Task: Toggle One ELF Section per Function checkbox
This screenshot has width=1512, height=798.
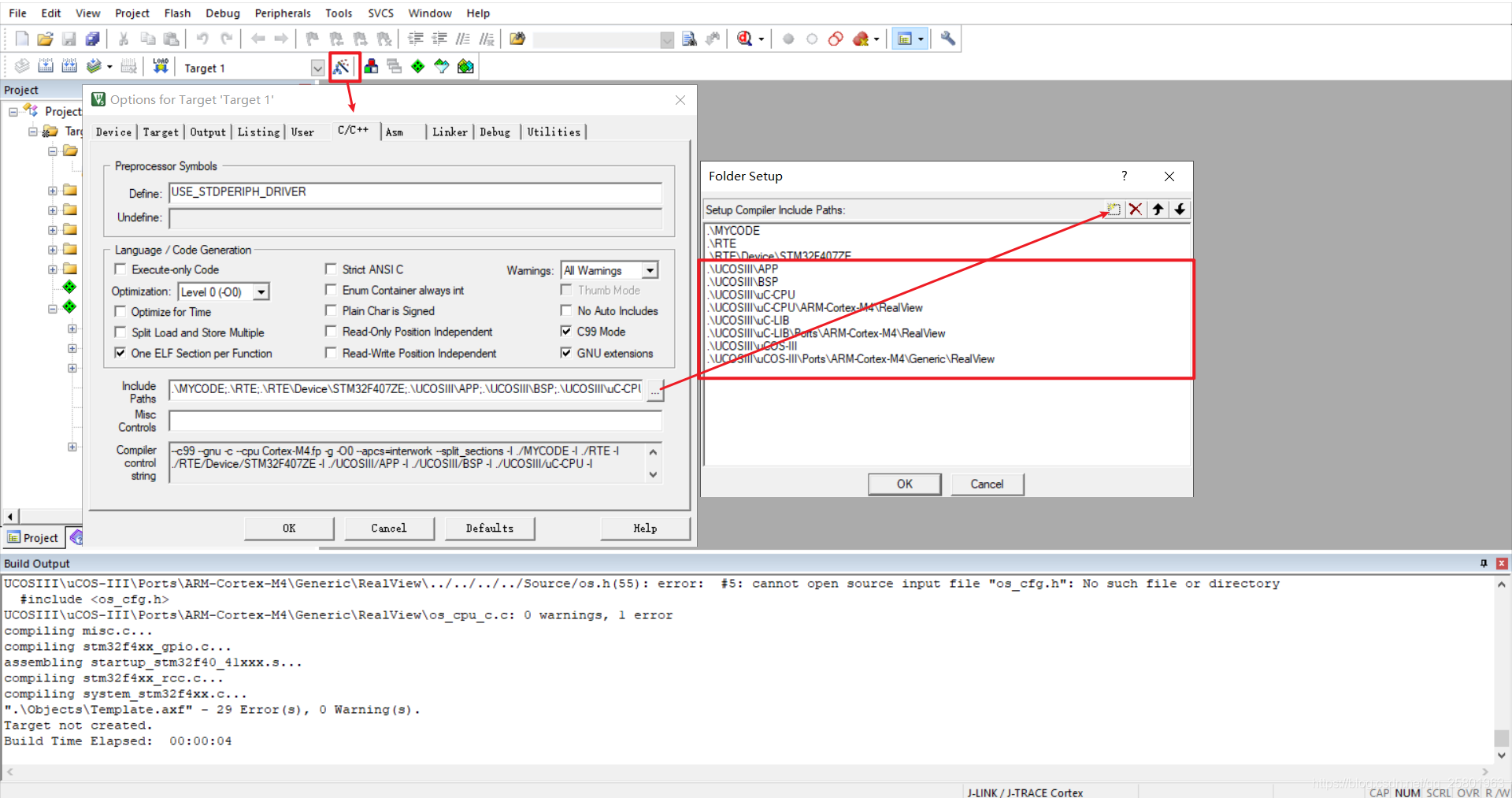Action: click(120, 353)
